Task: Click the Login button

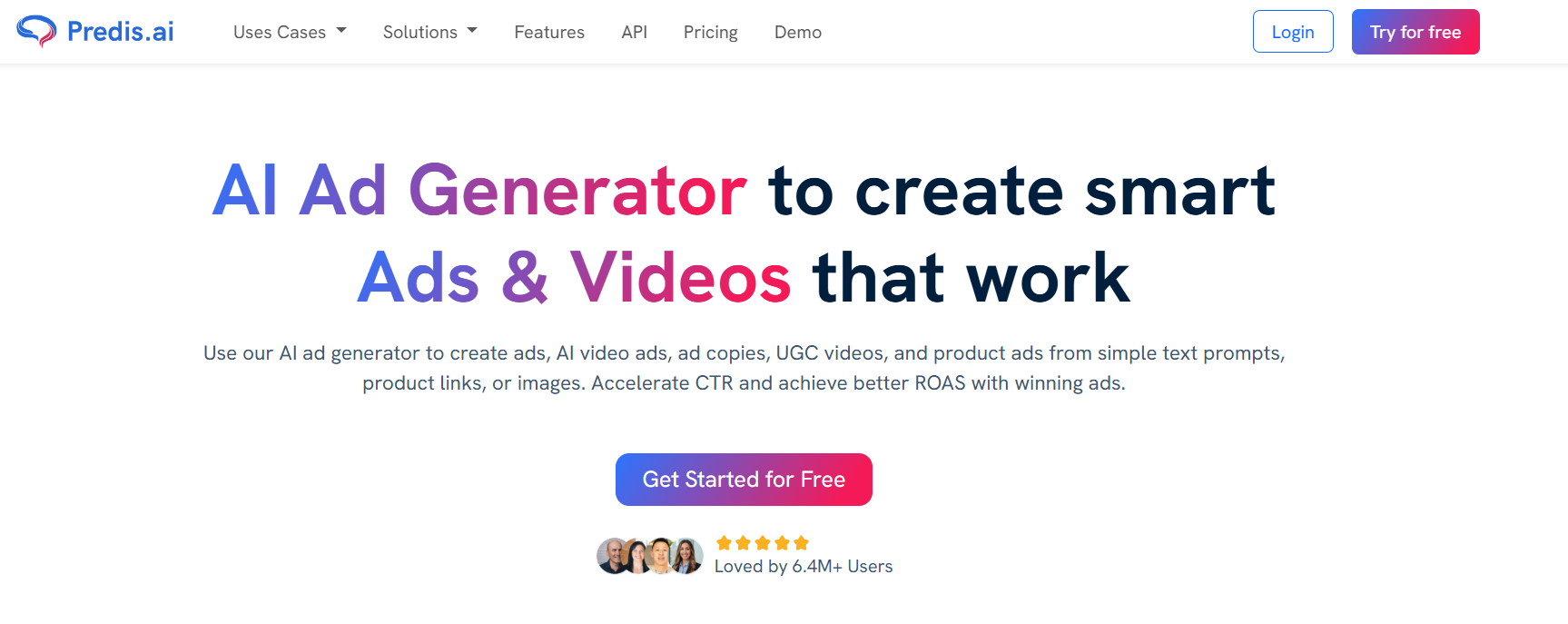Action: point(1293,32)
